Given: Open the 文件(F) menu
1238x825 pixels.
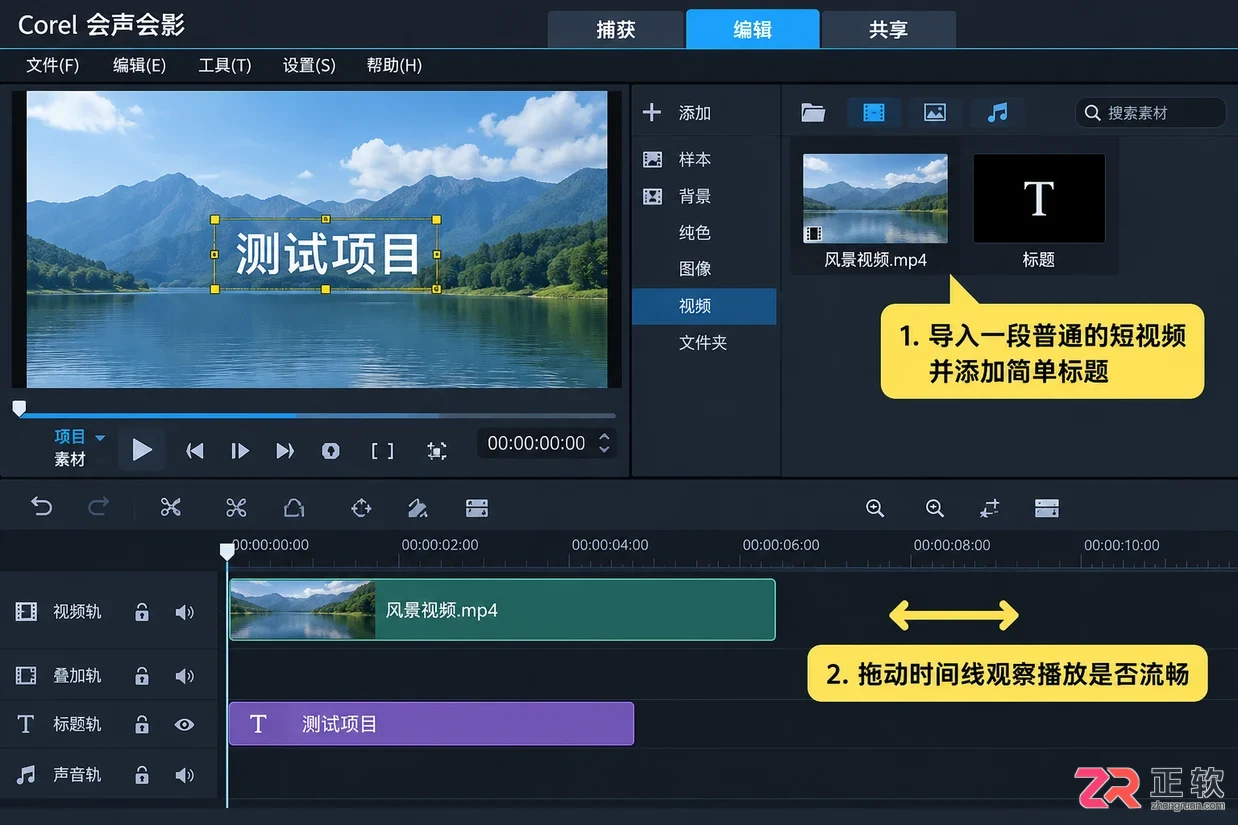Looking at the screenshot, I should click(x=53, y=65).
